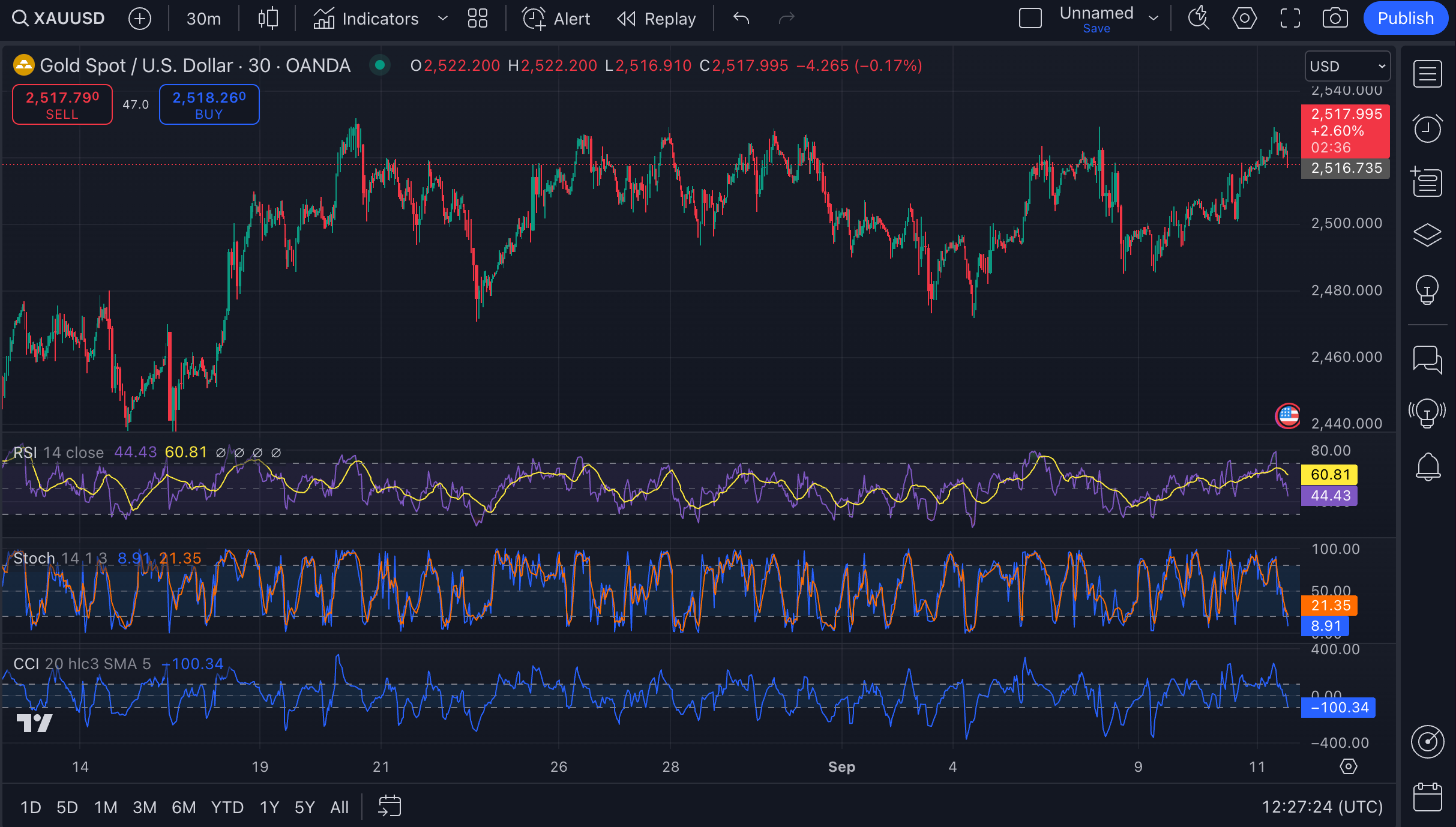Enter fullscreen mode
The image size is (1456, 827).
click(x=1290, y=19)
